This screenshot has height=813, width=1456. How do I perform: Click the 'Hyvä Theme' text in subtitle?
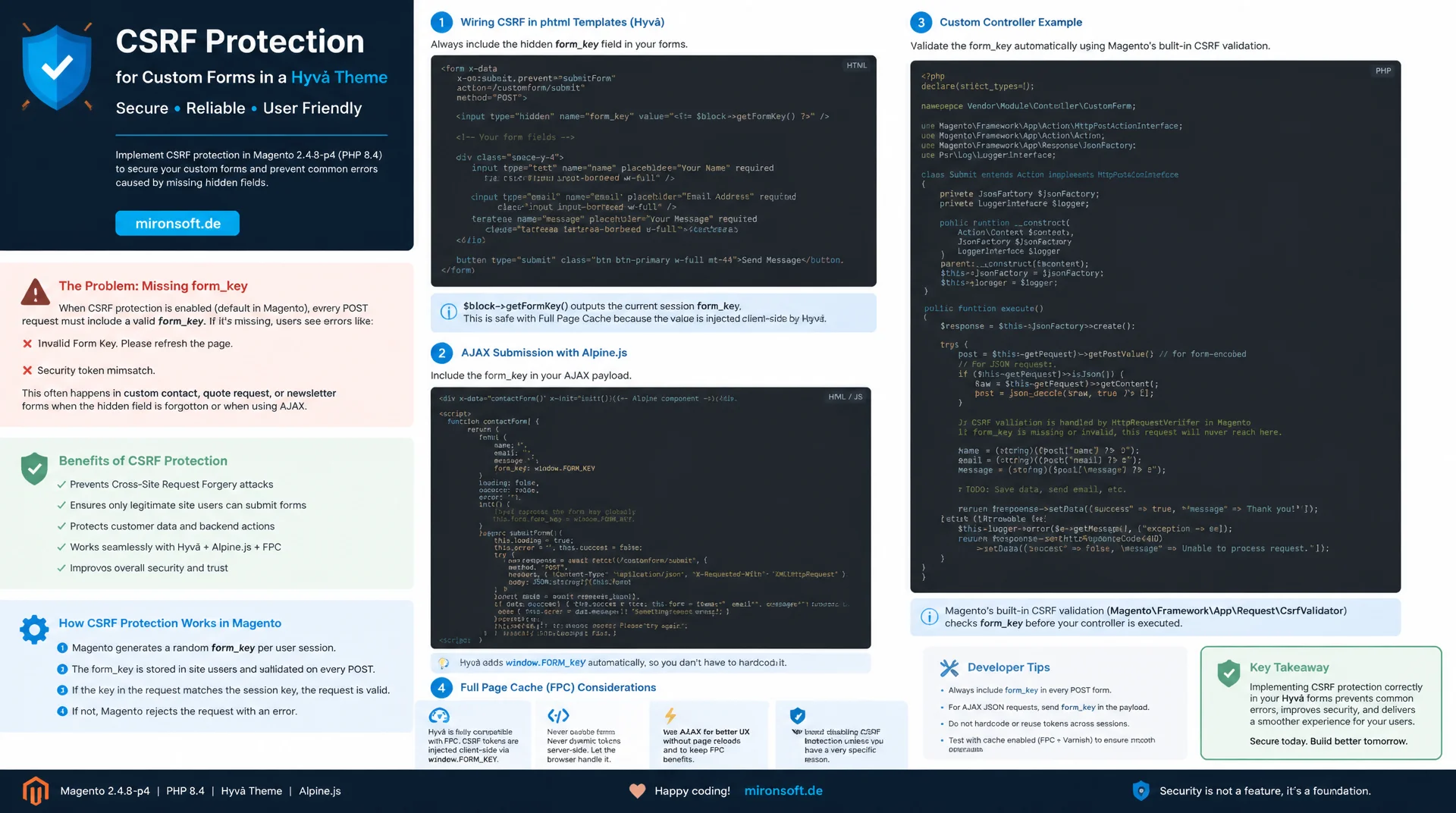pyautogui.click(x=339, y=77)
